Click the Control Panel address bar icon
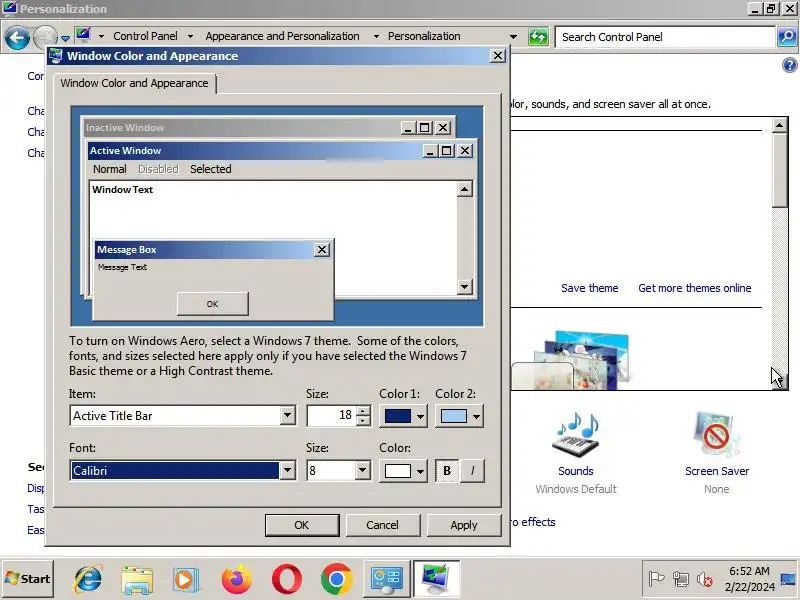The height and width of the screenshot is (600, 800). [x=83, y=35]
